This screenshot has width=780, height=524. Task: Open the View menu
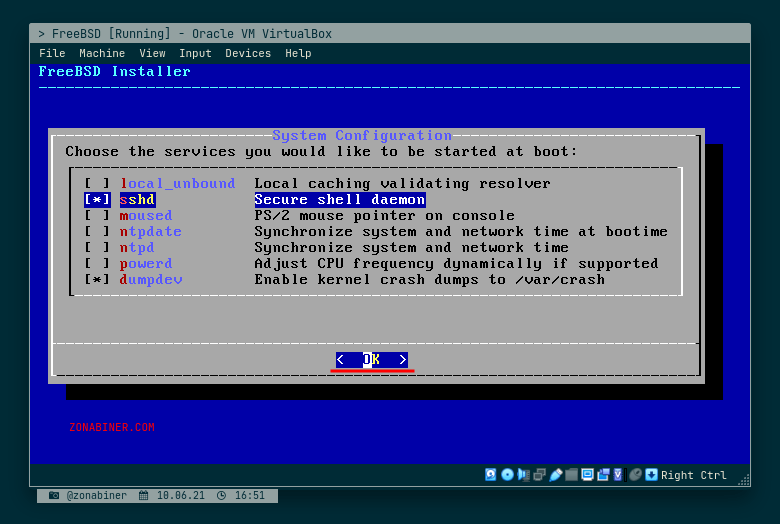pyautogui.click(x=152, y=53)
